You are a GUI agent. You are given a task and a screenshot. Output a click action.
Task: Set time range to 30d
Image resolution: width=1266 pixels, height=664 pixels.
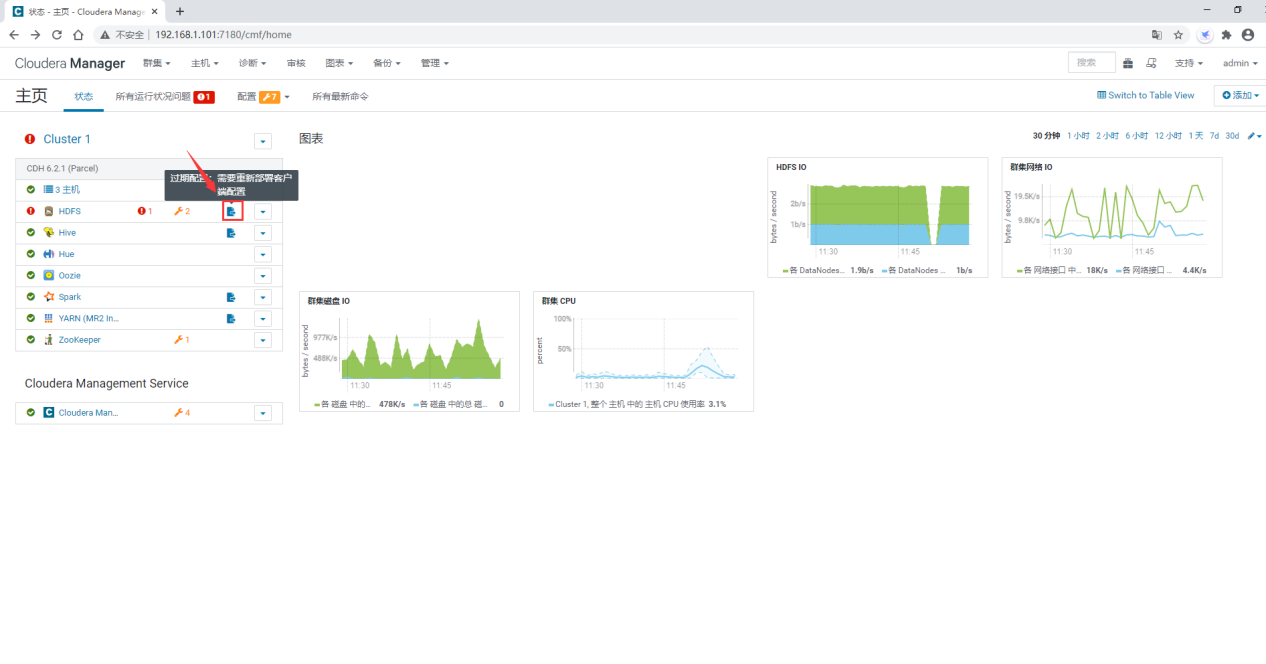coord(1232,136)
